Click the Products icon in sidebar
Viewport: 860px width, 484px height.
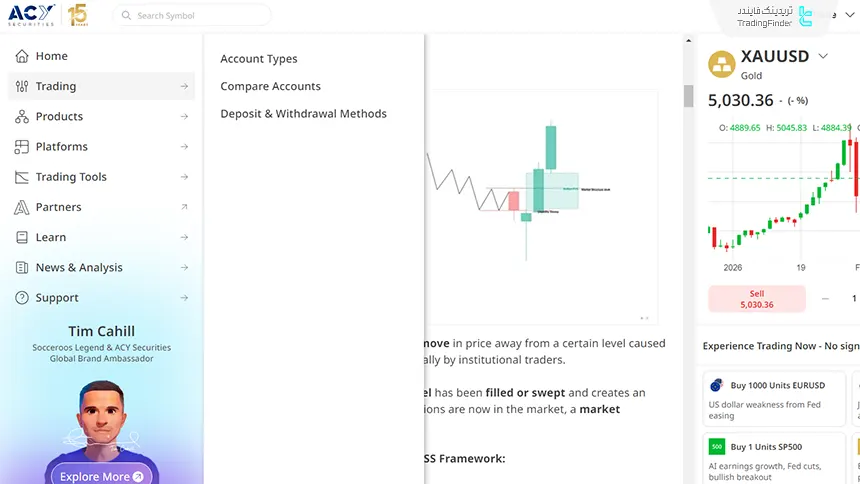pos(21,117)
